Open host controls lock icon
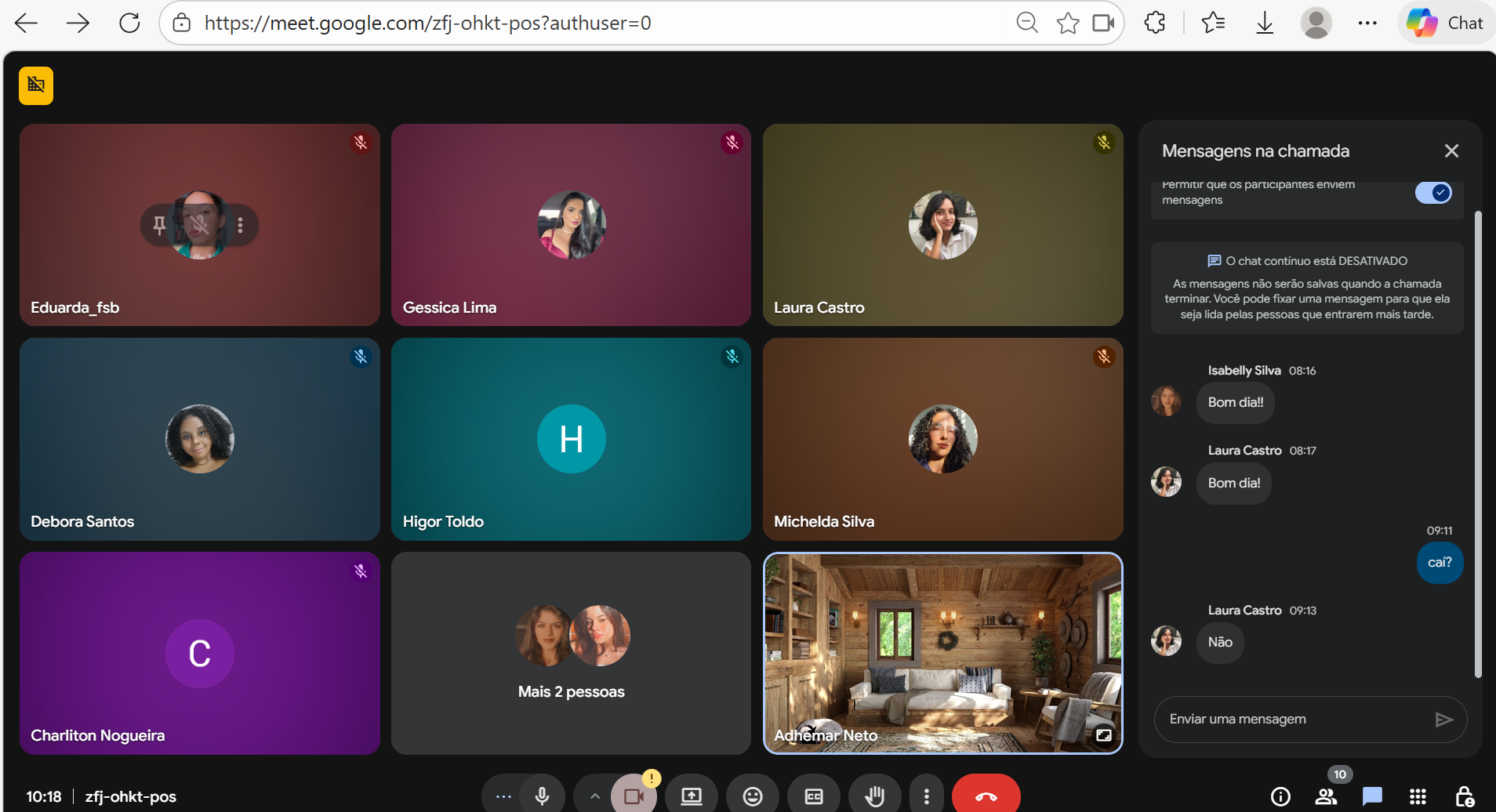1496x812 pixels. pos(1465,796)
